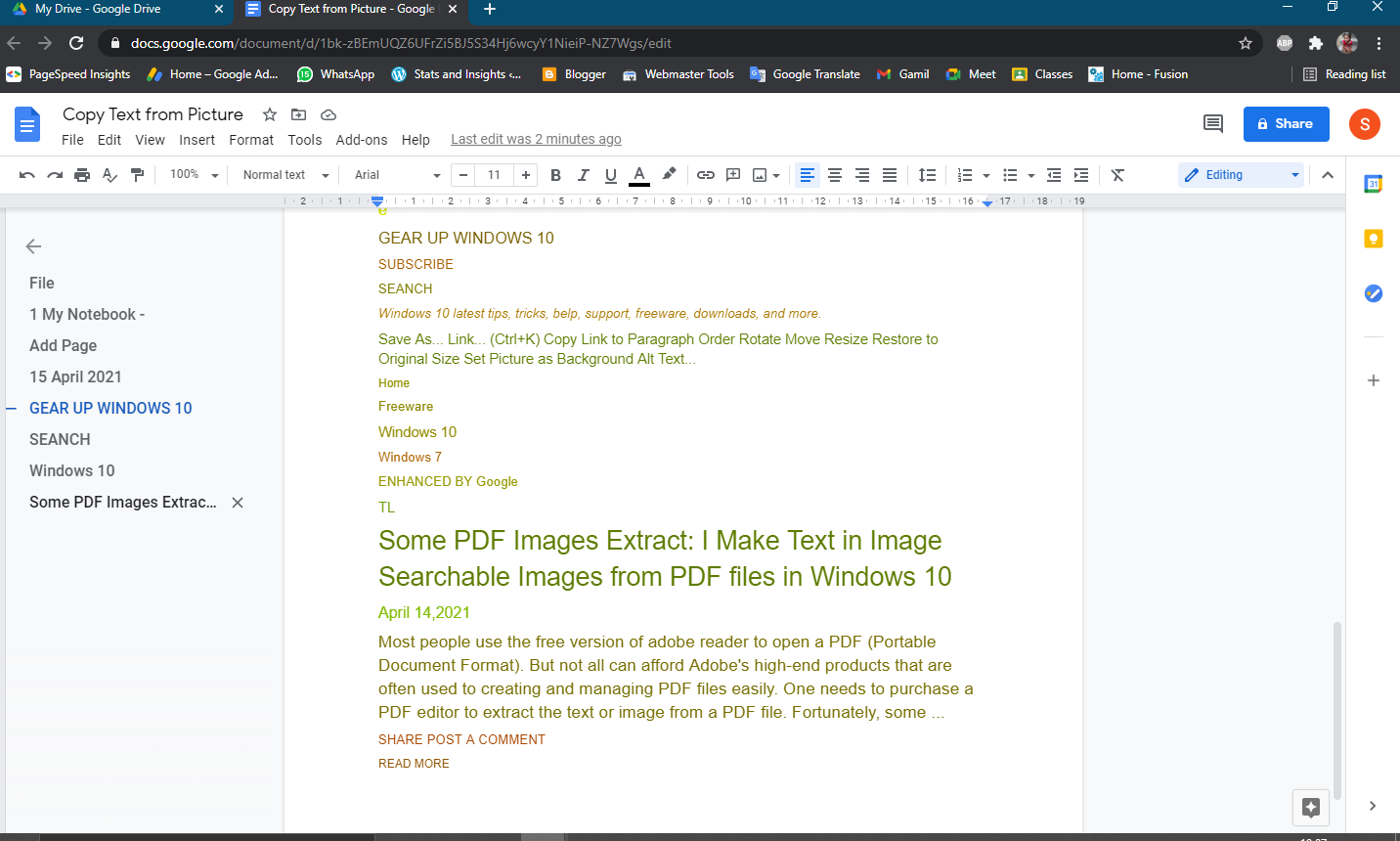The image size is (1400, 841).
Task: Open Google Keep side panel
Action: coord(1373,239)
